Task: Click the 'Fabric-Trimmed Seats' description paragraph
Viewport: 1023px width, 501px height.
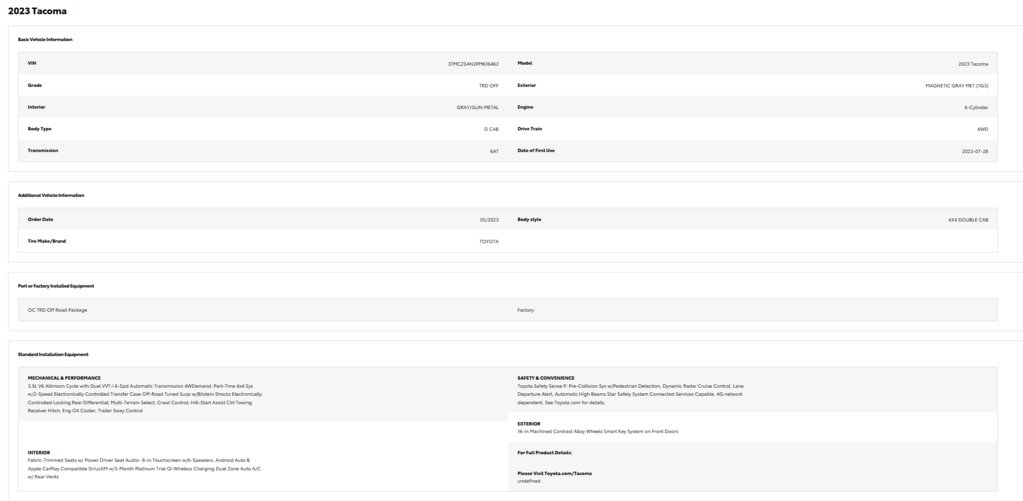Action: 144,469
